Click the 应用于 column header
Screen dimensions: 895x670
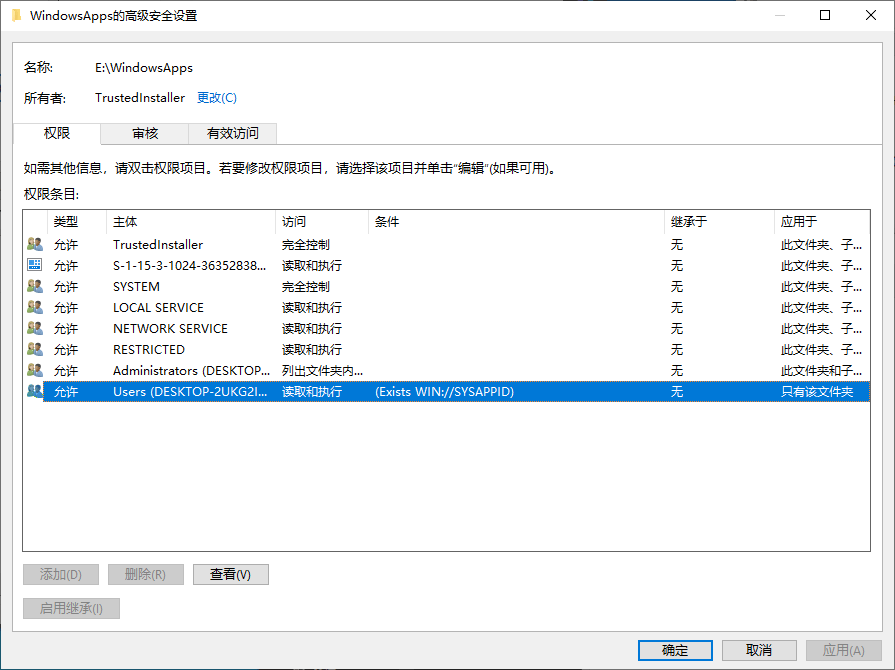click(822, 221)
